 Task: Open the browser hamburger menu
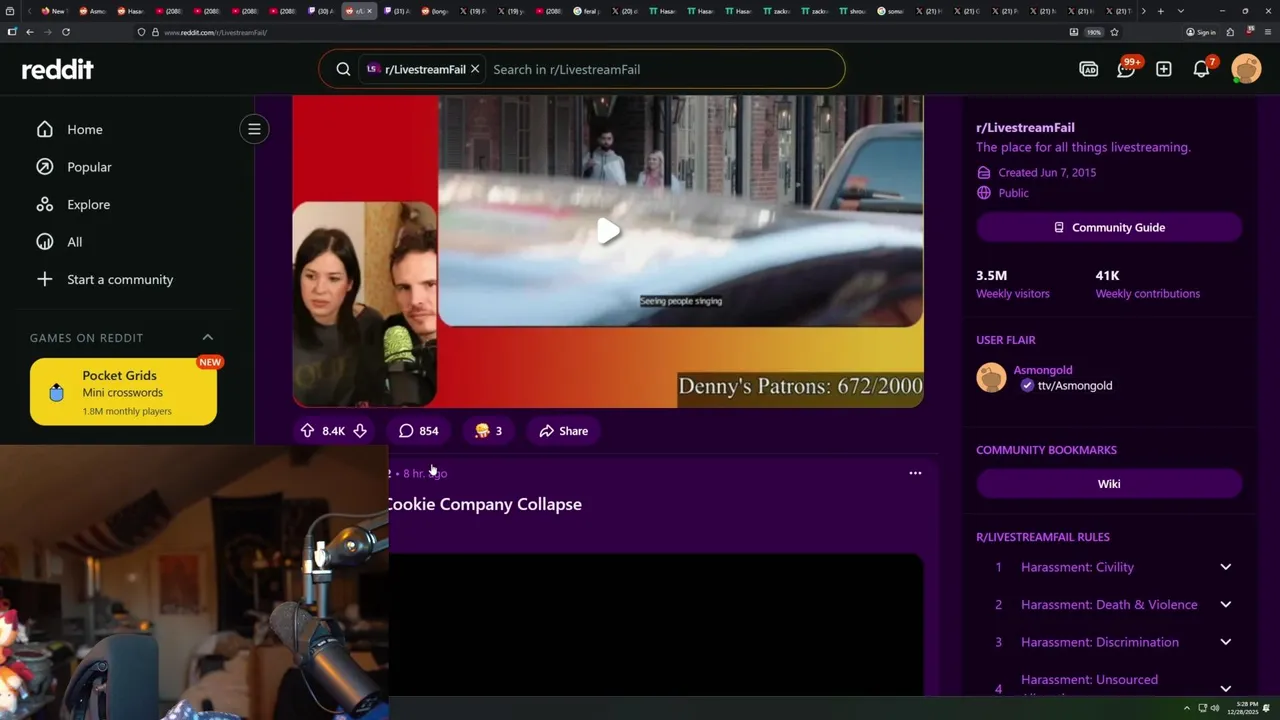(1266, 32)
